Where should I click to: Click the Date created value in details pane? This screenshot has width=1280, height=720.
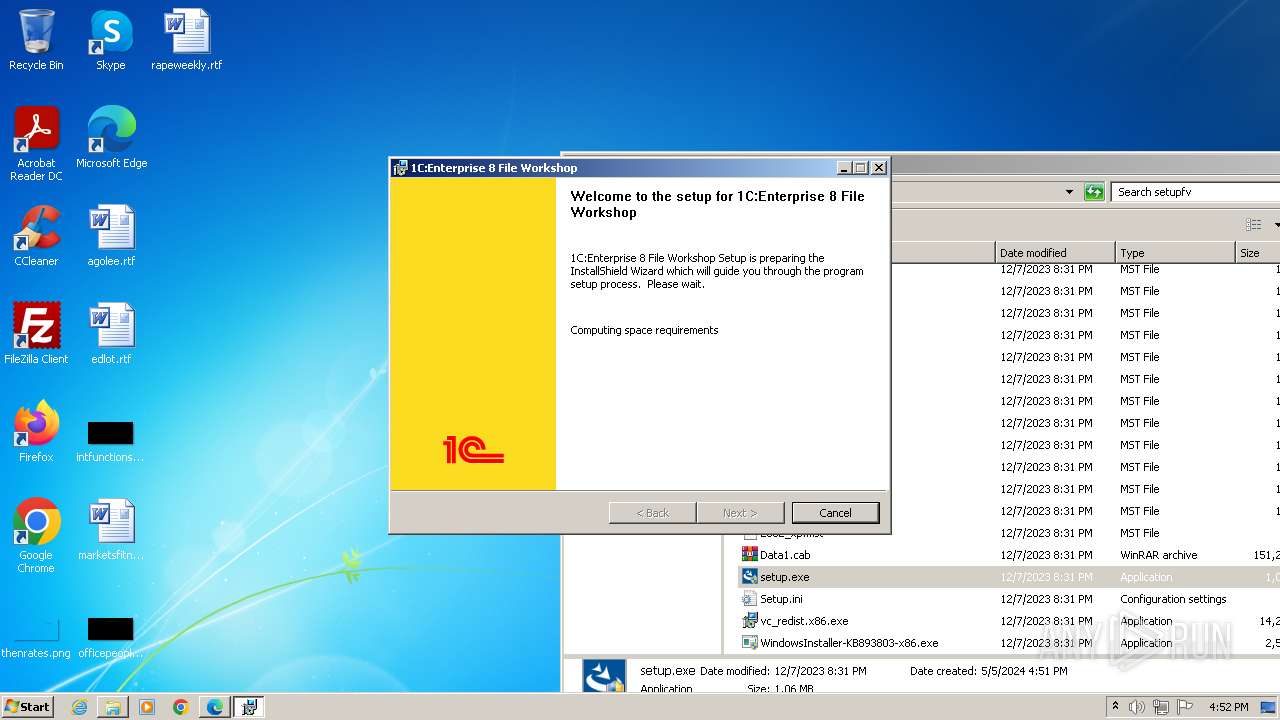tap(1024, 671)
